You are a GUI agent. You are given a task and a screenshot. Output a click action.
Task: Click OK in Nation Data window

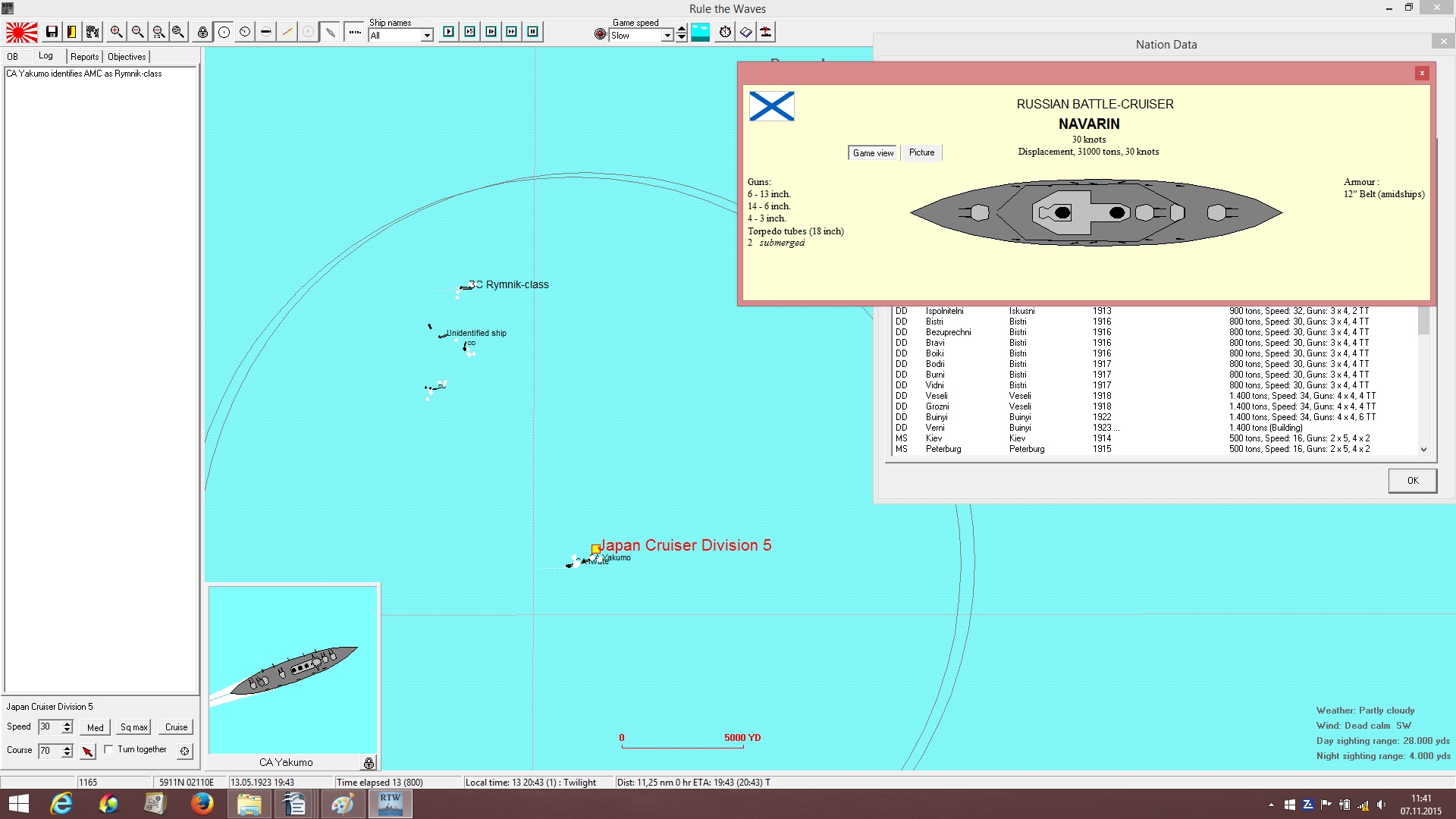click(x=1413, y=481)
